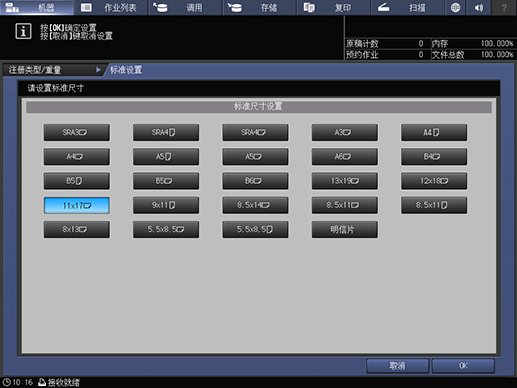Viewport: 517px width, 388px height.
Task: Choose 8x13 paper size
Action: point(77,229)
